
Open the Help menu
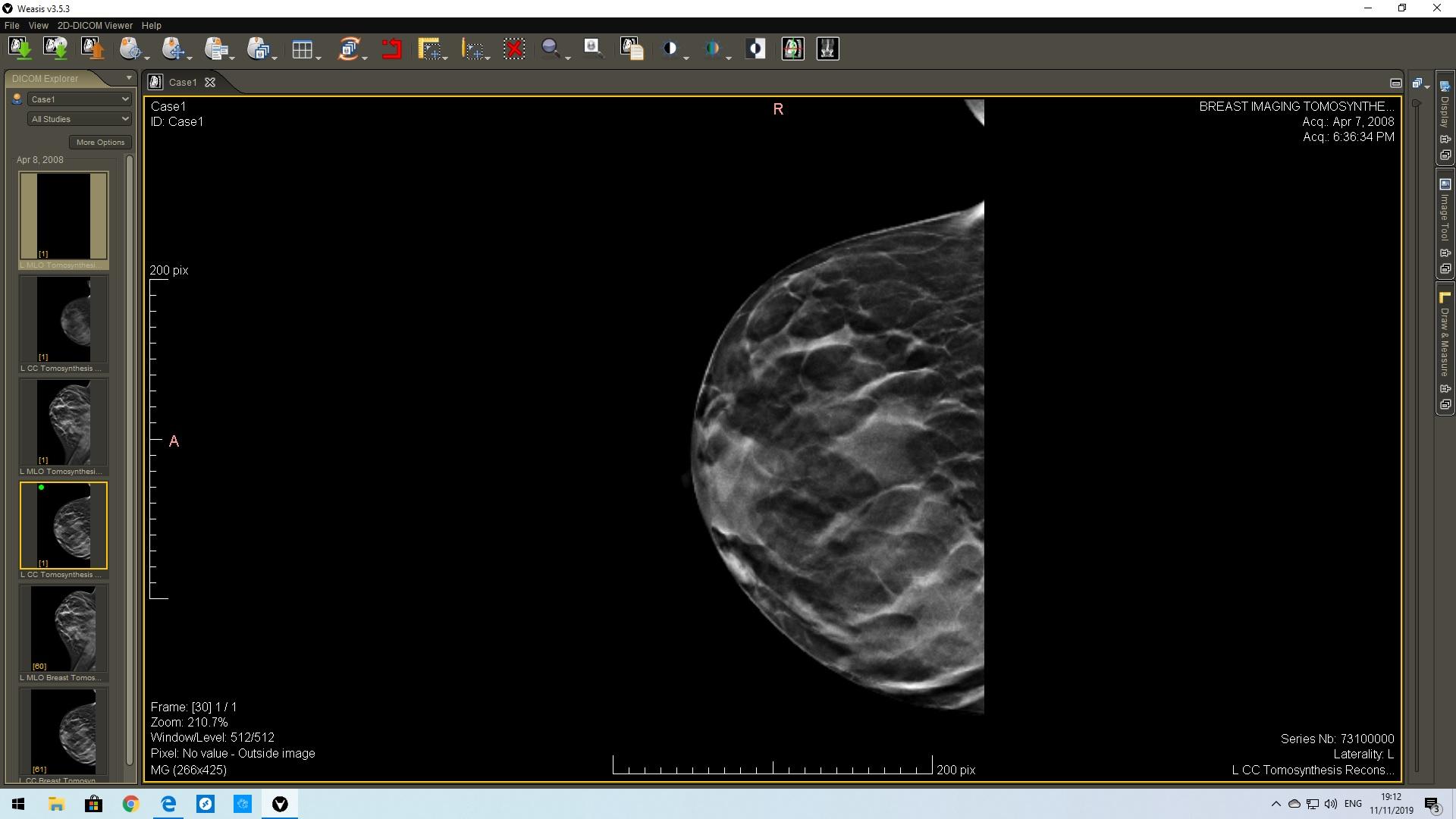pos(152,26)
